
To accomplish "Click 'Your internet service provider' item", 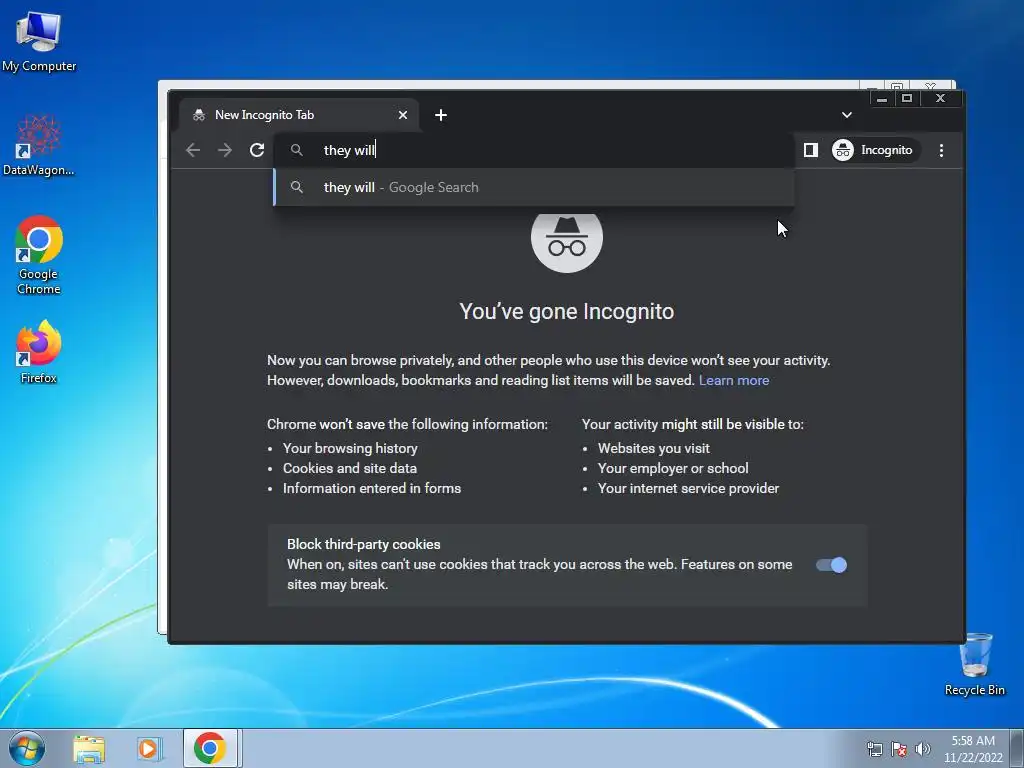I will click(688, 488).
